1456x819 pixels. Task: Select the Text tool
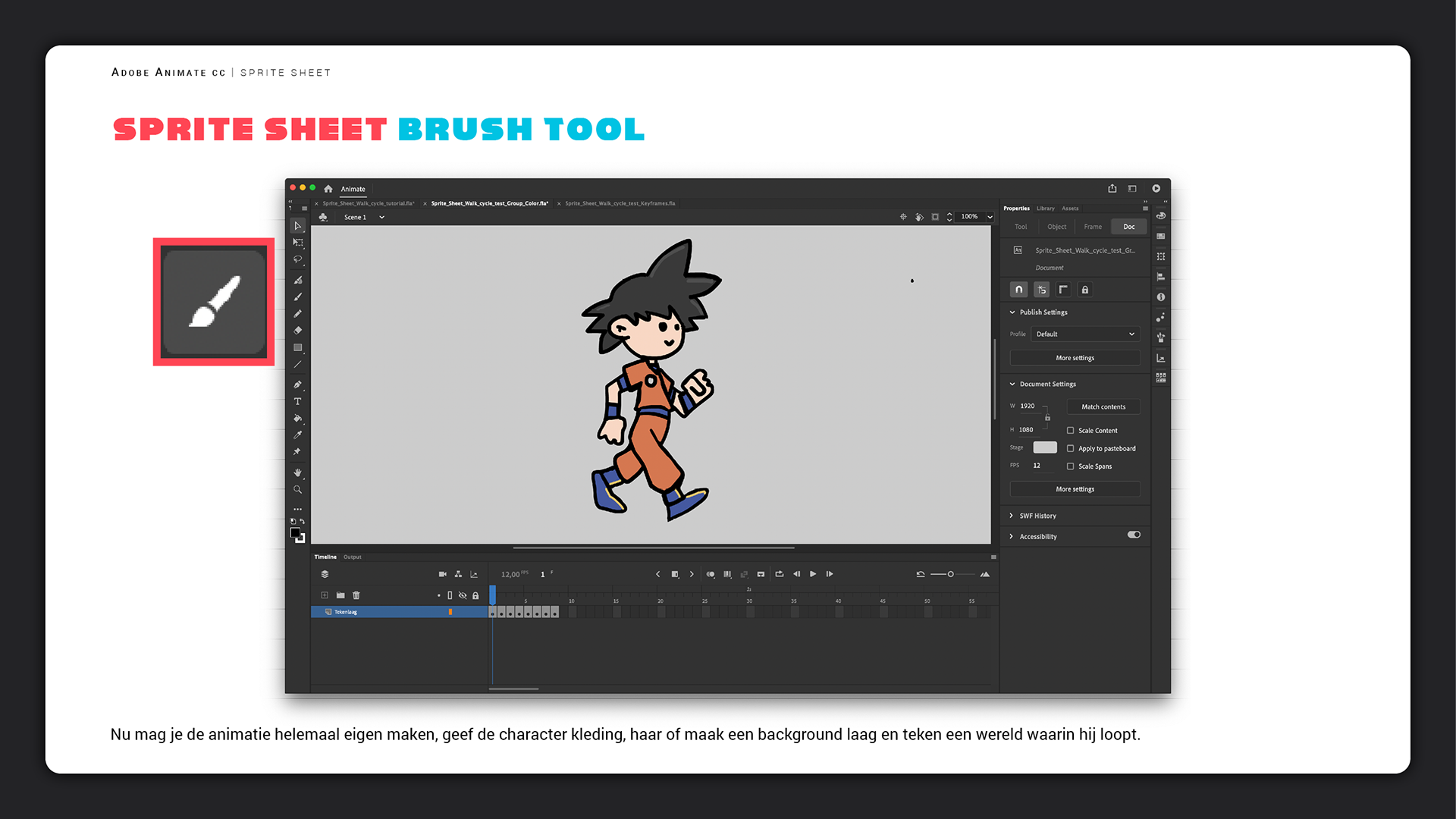[x=298, y=401]
